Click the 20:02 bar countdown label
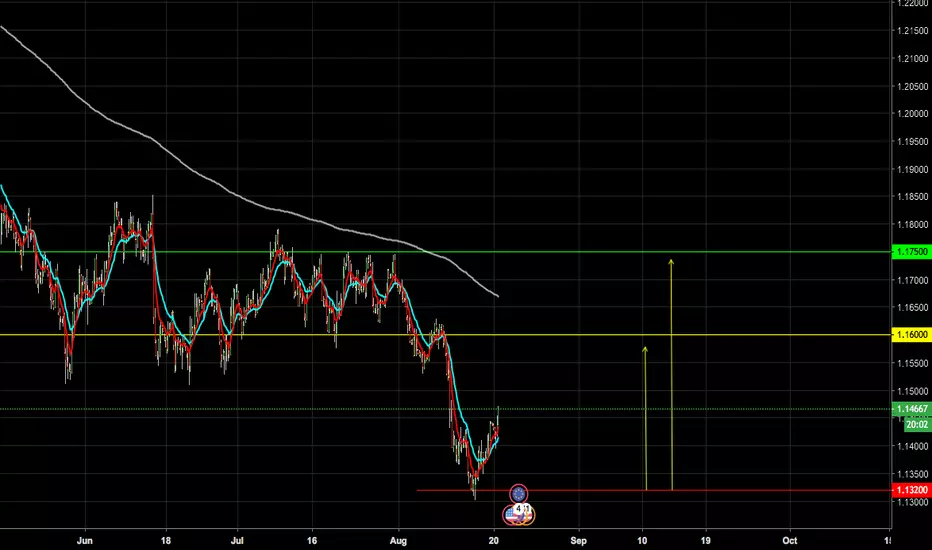 coord(917,425)
